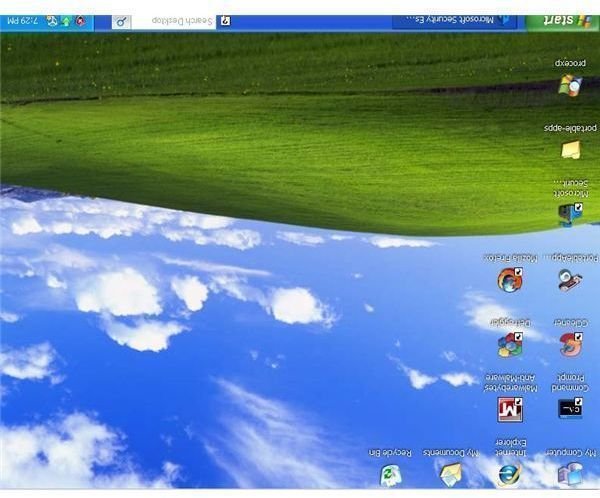
Task: Open the portable-apps folder icon
Action: pos(571,150)
